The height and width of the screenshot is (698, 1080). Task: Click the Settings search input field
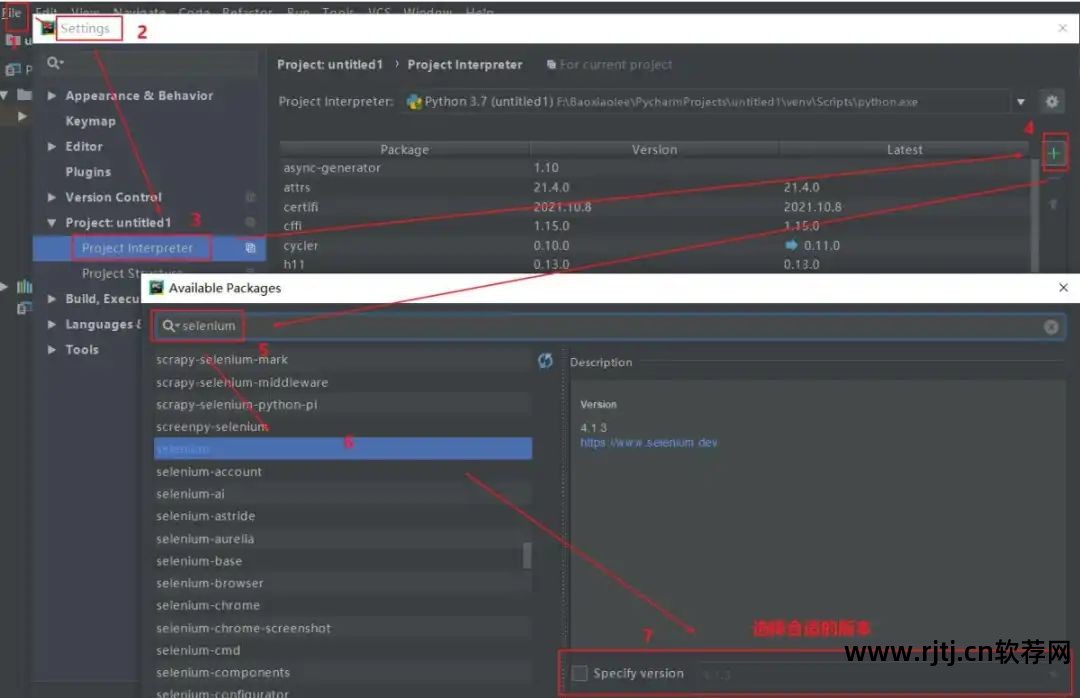click(x=150, y=63)
